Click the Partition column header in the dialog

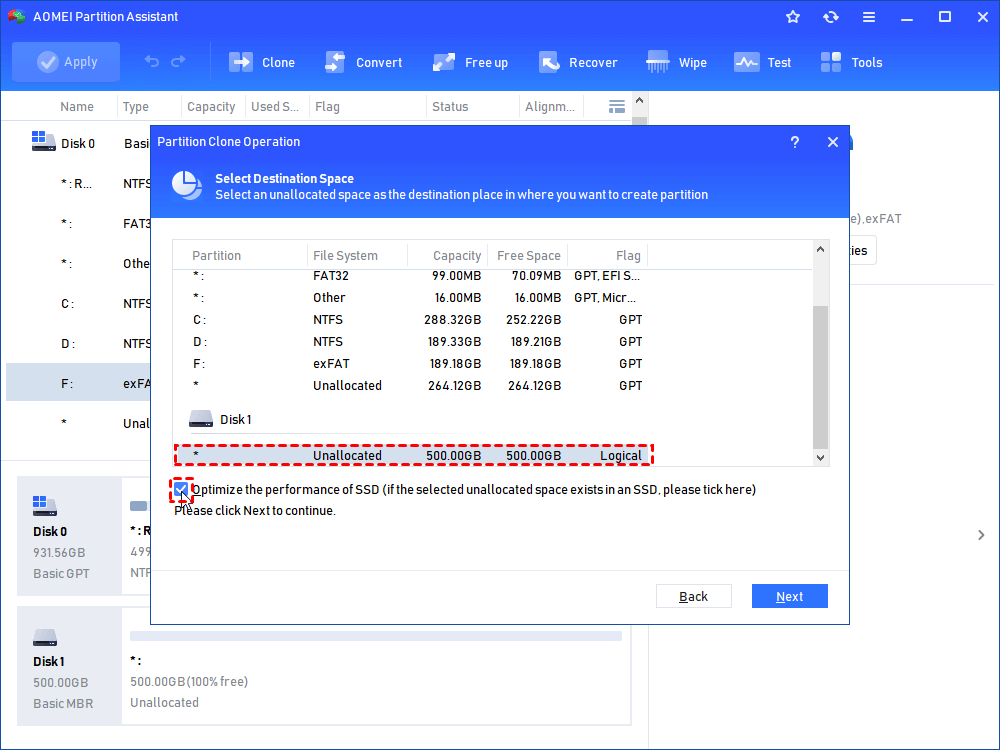(x=216, y=256)
